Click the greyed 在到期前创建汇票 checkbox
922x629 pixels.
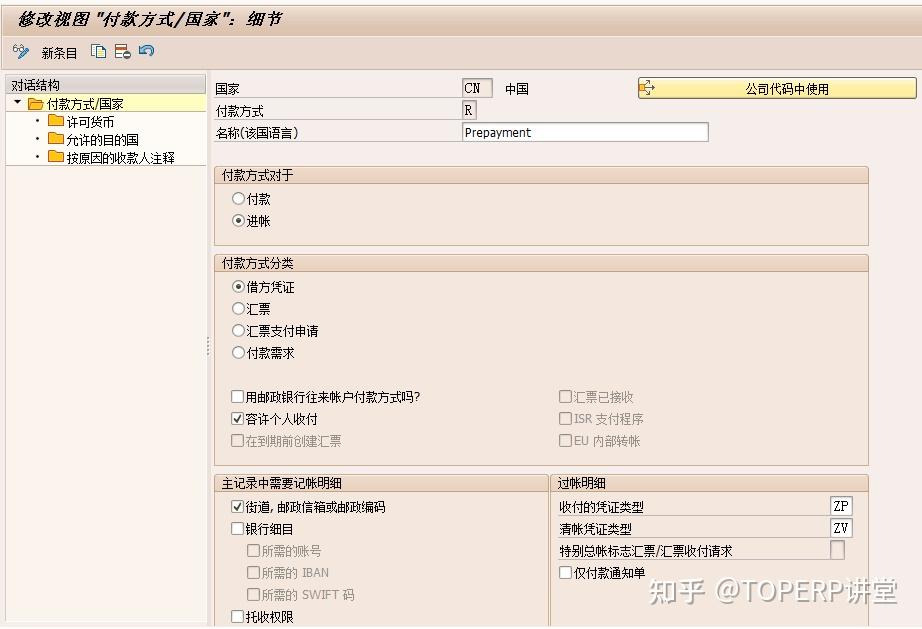tap(238, 440)
